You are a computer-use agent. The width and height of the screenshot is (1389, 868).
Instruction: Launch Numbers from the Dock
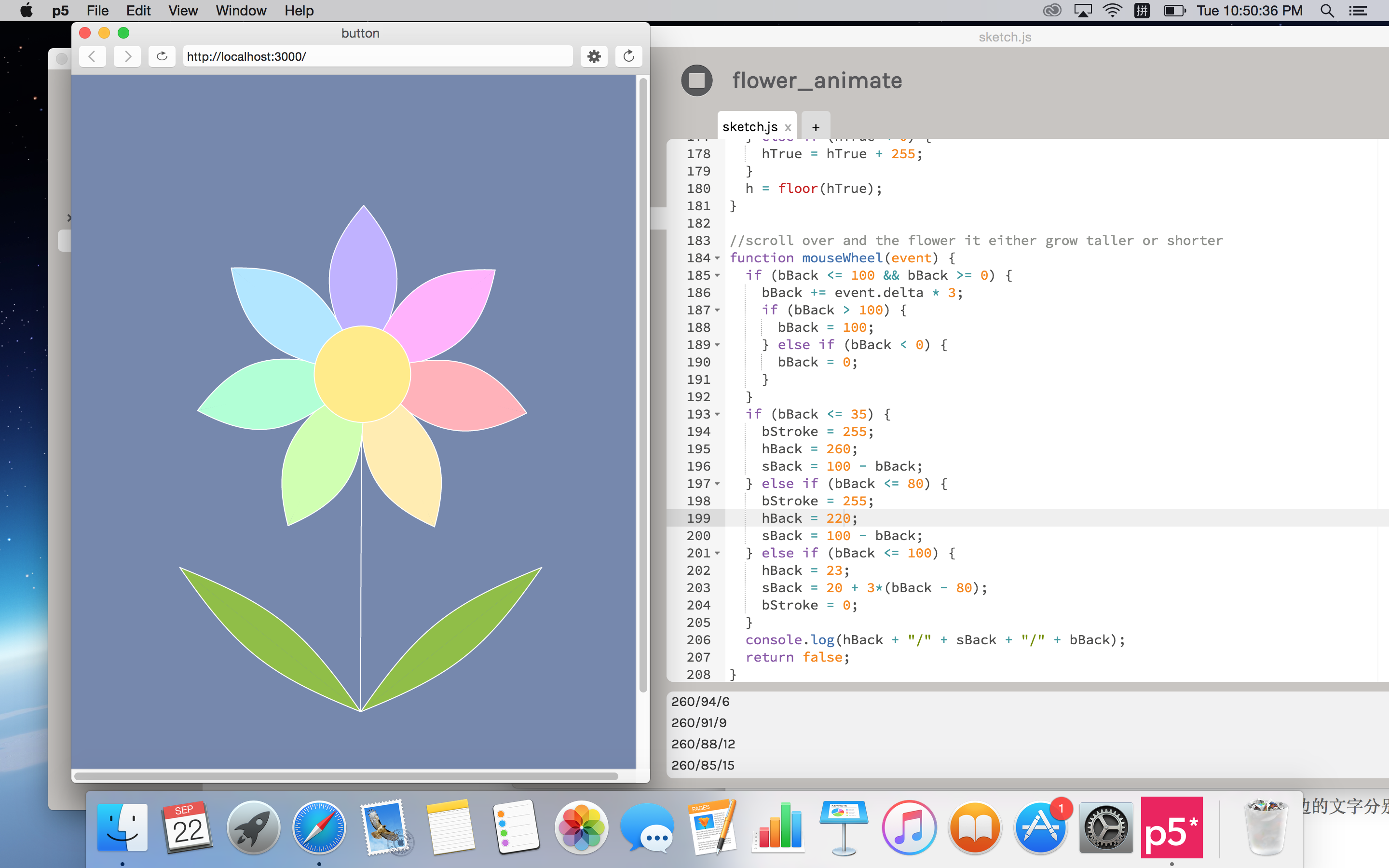[778, 827]
